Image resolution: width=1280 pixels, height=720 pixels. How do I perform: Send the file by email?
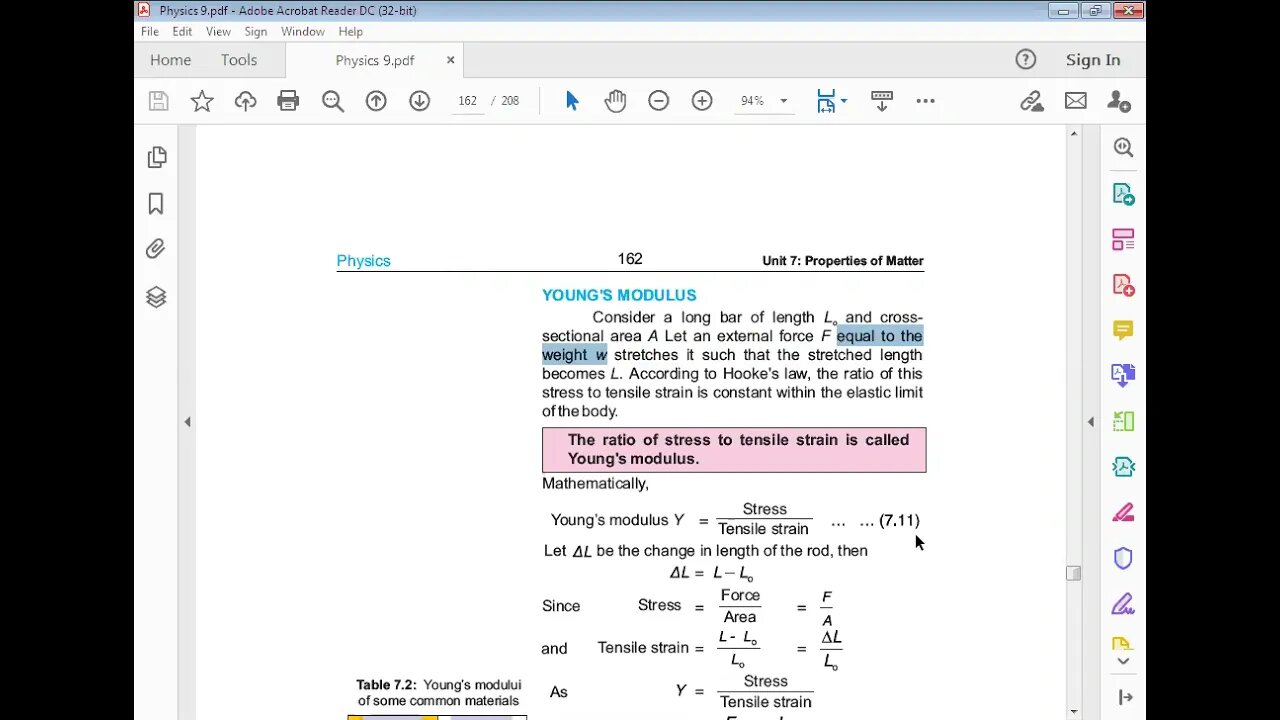pos(1076,101)
